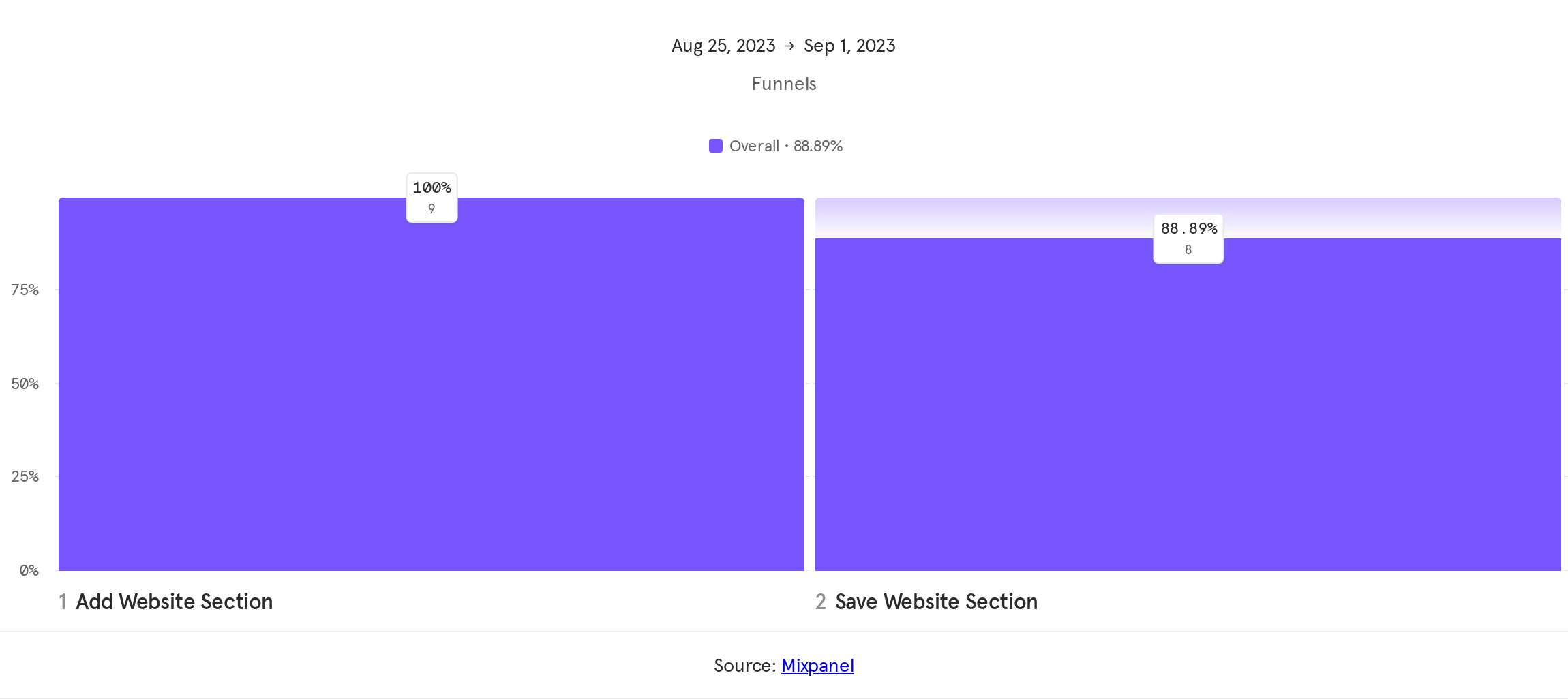
Task: Click step number 1 beside Add Website Section
Action: pyautogui.click(x=63, y=602)
